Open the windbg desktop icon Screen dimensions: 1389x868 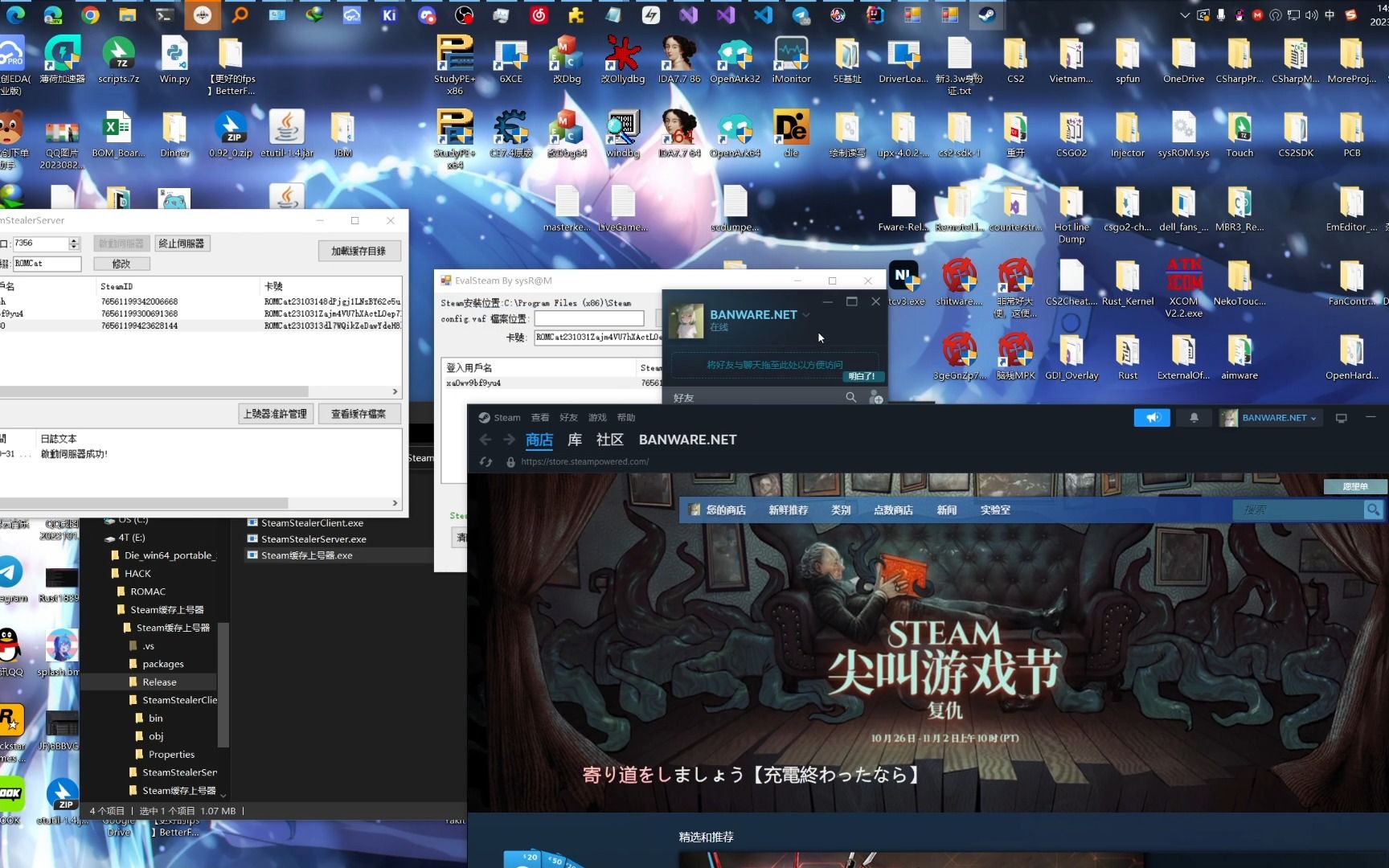[623, 133]
